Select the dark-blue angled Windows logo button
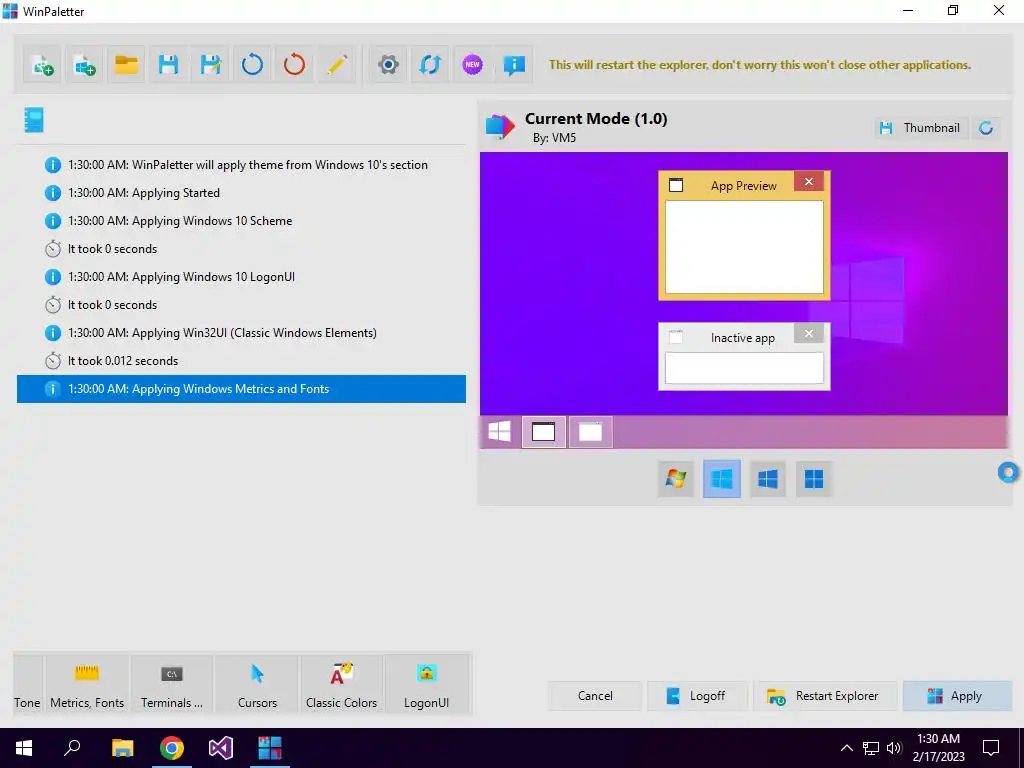The width and height of the screenshot is (1024, 768). click(x=767, y=479)
